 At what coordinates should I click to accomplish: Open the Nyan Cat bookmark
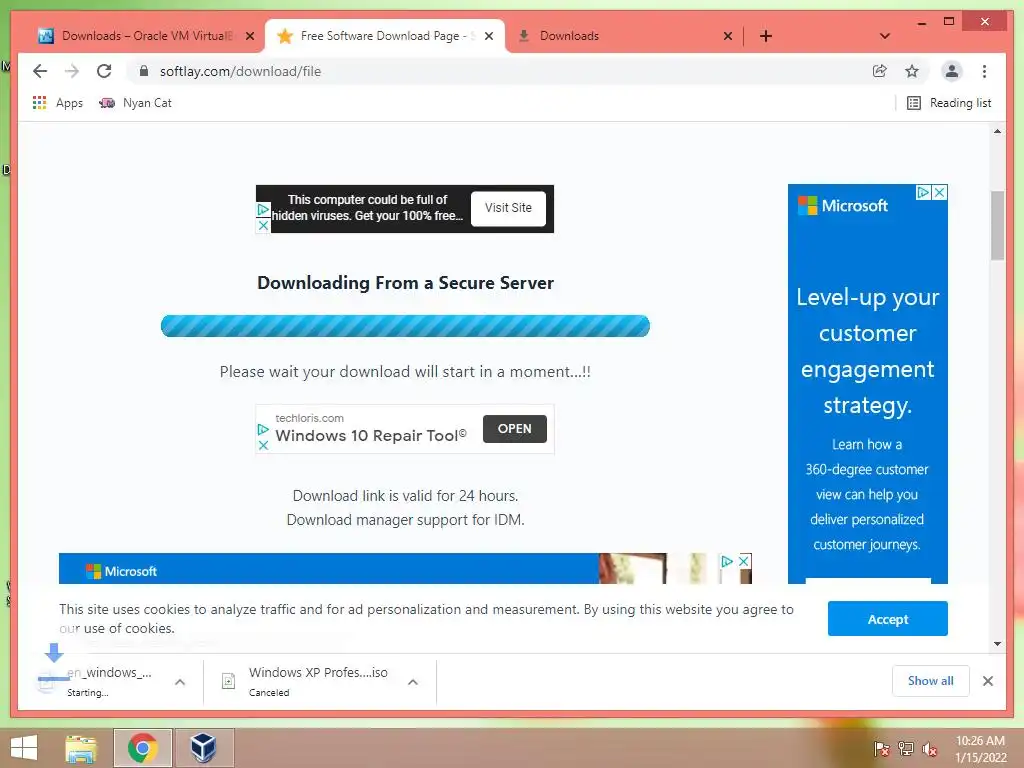(x=135, y=103)
